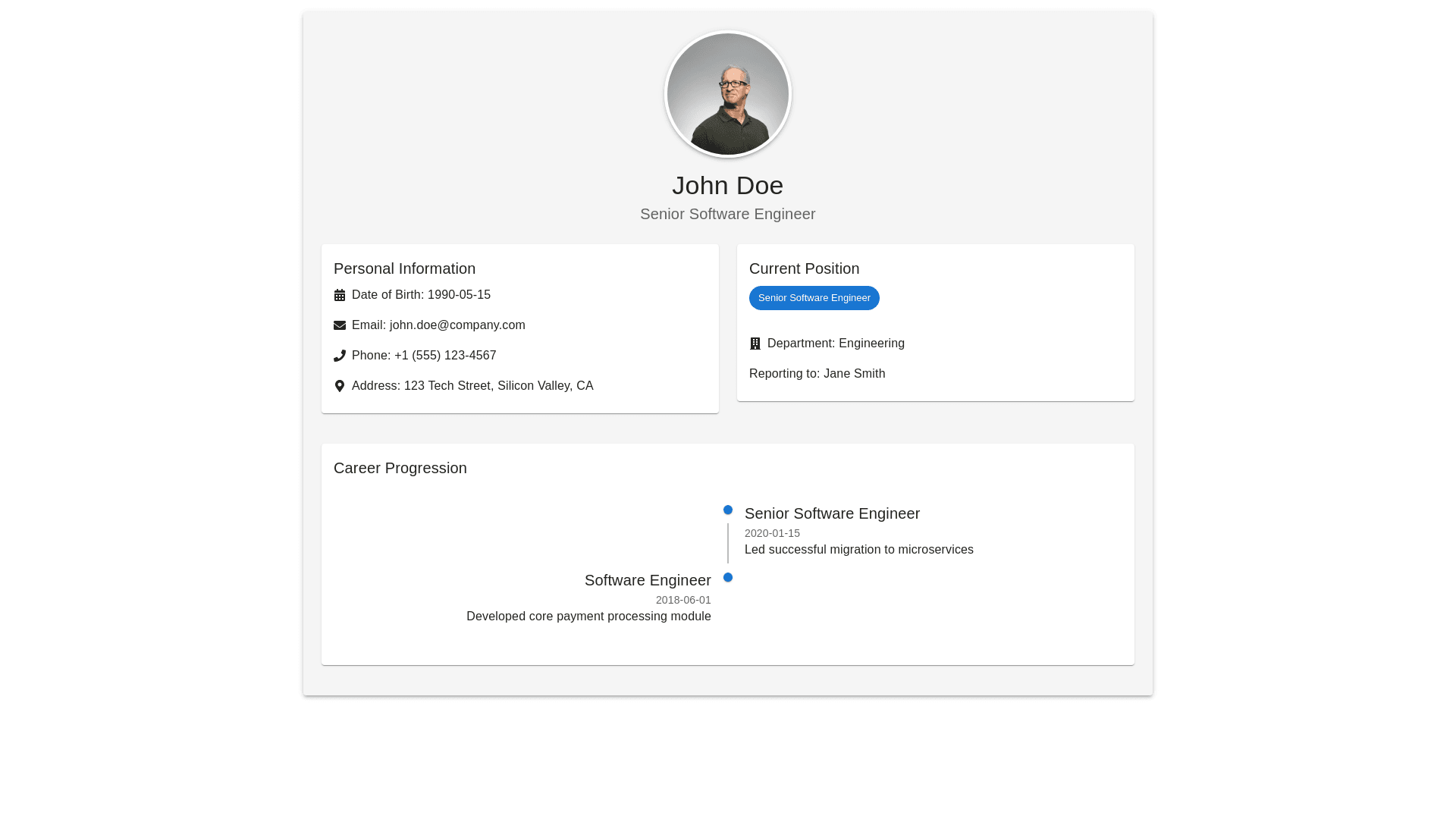The image size is (1456, 819).
Task: Click the Senior Software Engineer subtitle under name
Action: [727, 214]
